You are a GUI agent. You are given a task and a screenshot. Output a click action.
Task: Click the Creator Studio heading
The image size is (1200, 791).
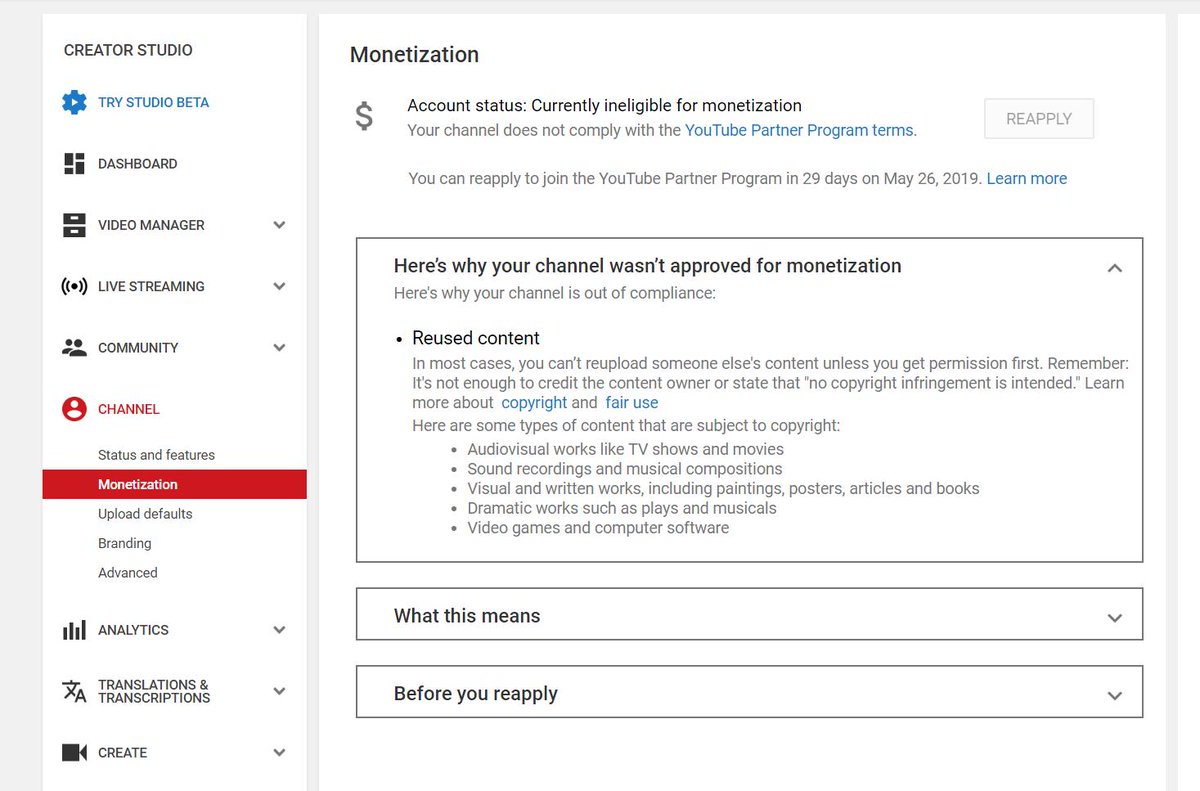pos(128,50)
